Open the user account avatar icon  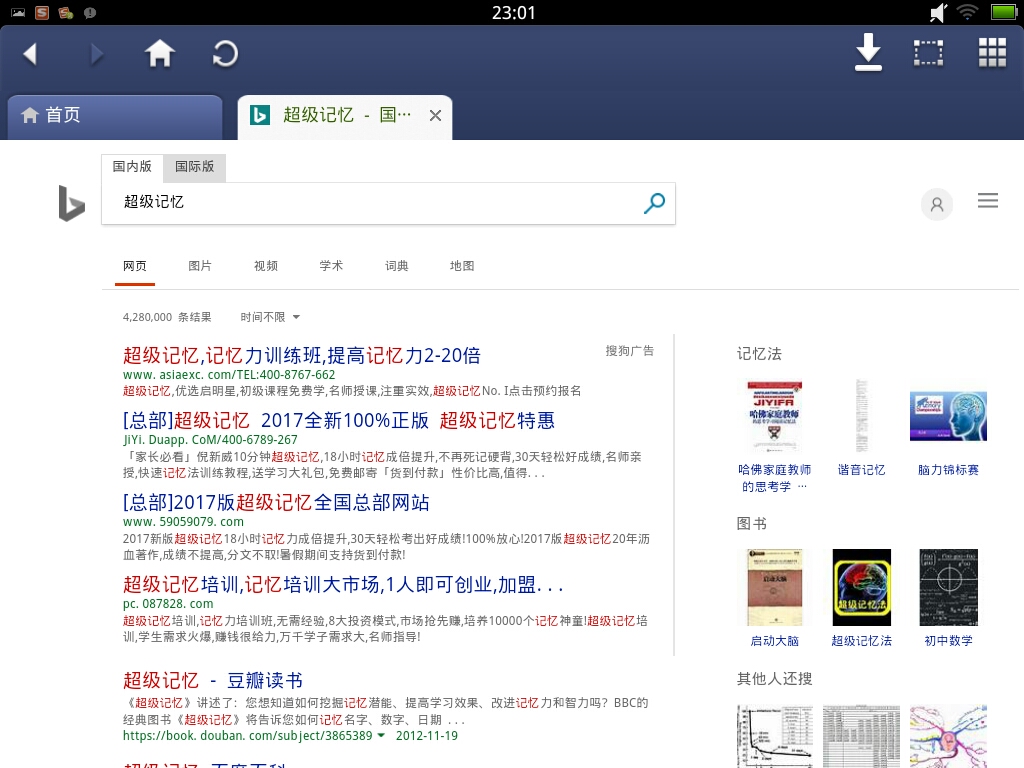coord(936,204)
